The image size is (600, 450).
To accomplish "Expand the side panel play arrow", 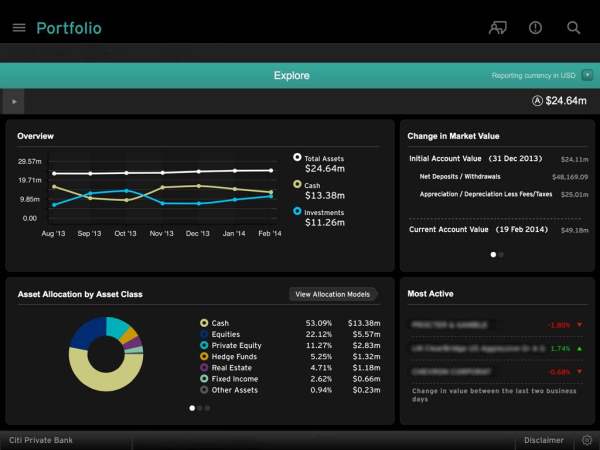I will 14,101.
